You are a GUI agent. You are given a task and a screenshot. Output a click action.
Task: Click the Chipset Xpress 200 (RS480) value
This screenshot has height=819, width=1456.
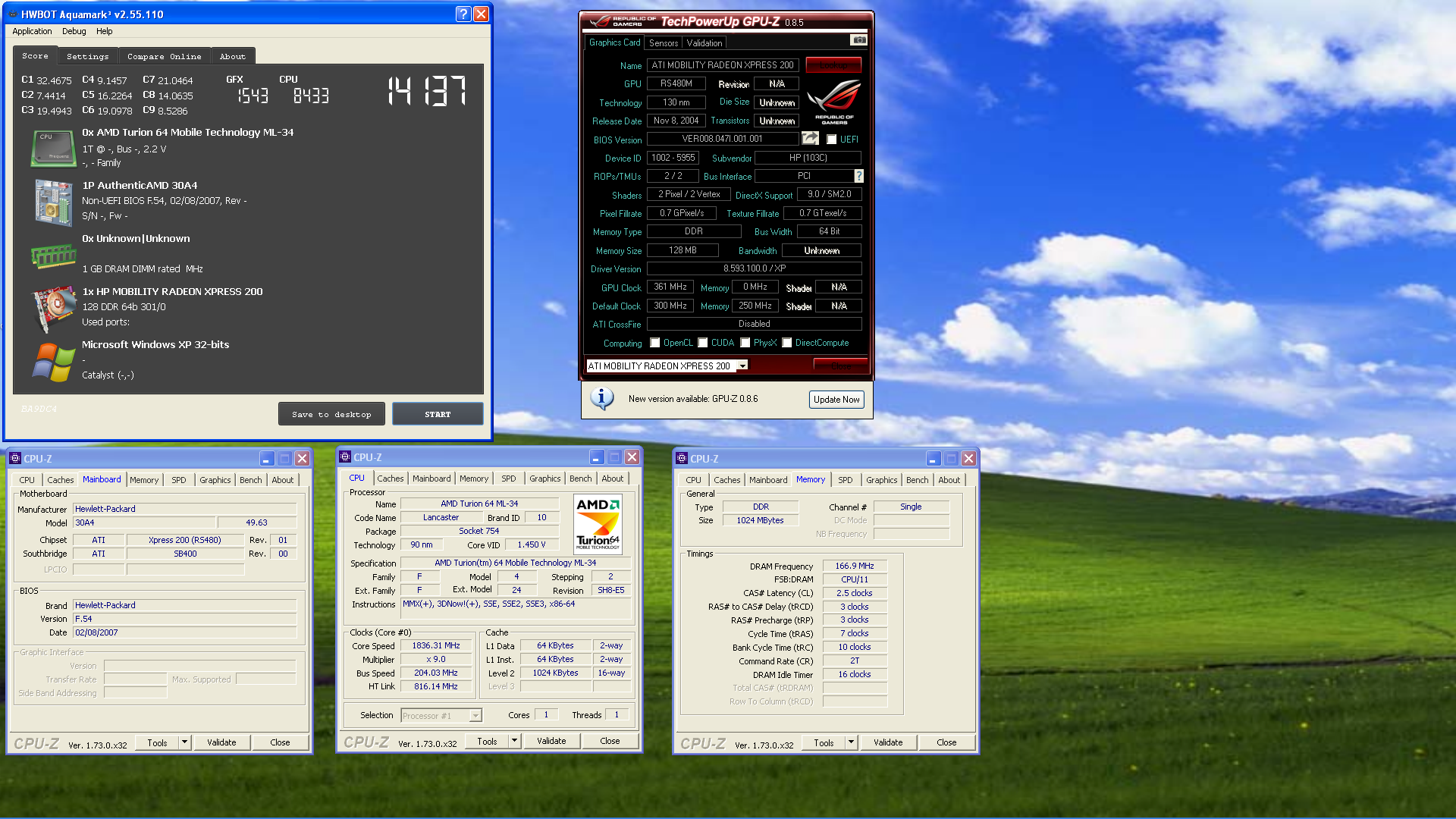coord(185,540)
